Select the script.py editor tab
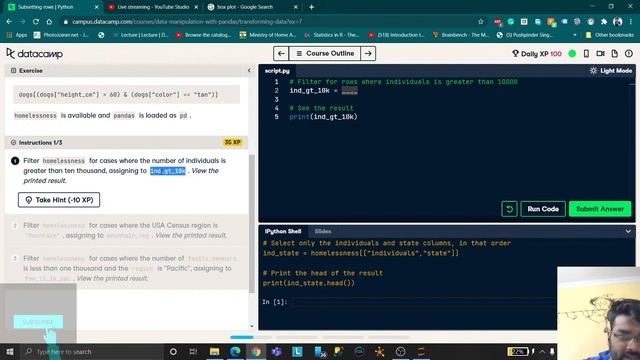Image resolution: width=640 pixels, height=360 pixels. click(x=277, y=71)
